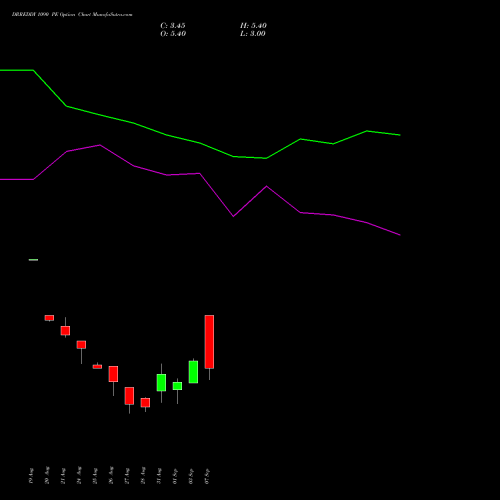Click the '01 Sep' date axis label
Viewport: 500px width, 500px height.
pos(175,476)
